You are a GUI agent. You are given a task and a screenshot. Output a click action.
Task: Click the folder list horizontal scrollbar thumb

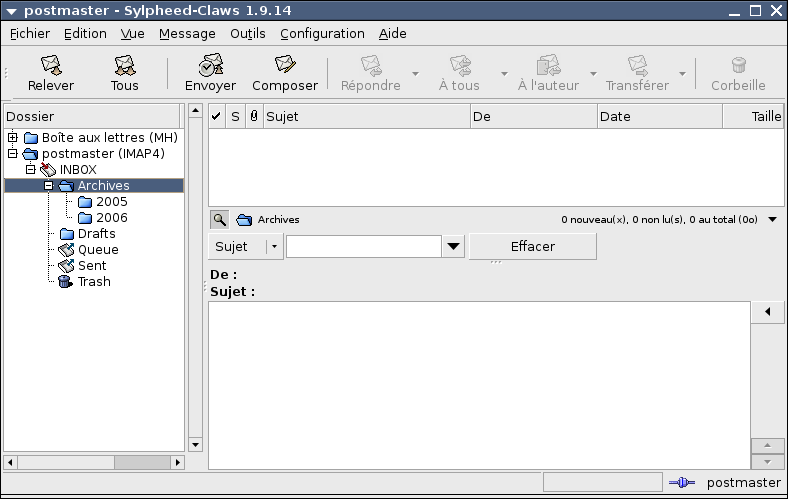click(x=142, y=462)
